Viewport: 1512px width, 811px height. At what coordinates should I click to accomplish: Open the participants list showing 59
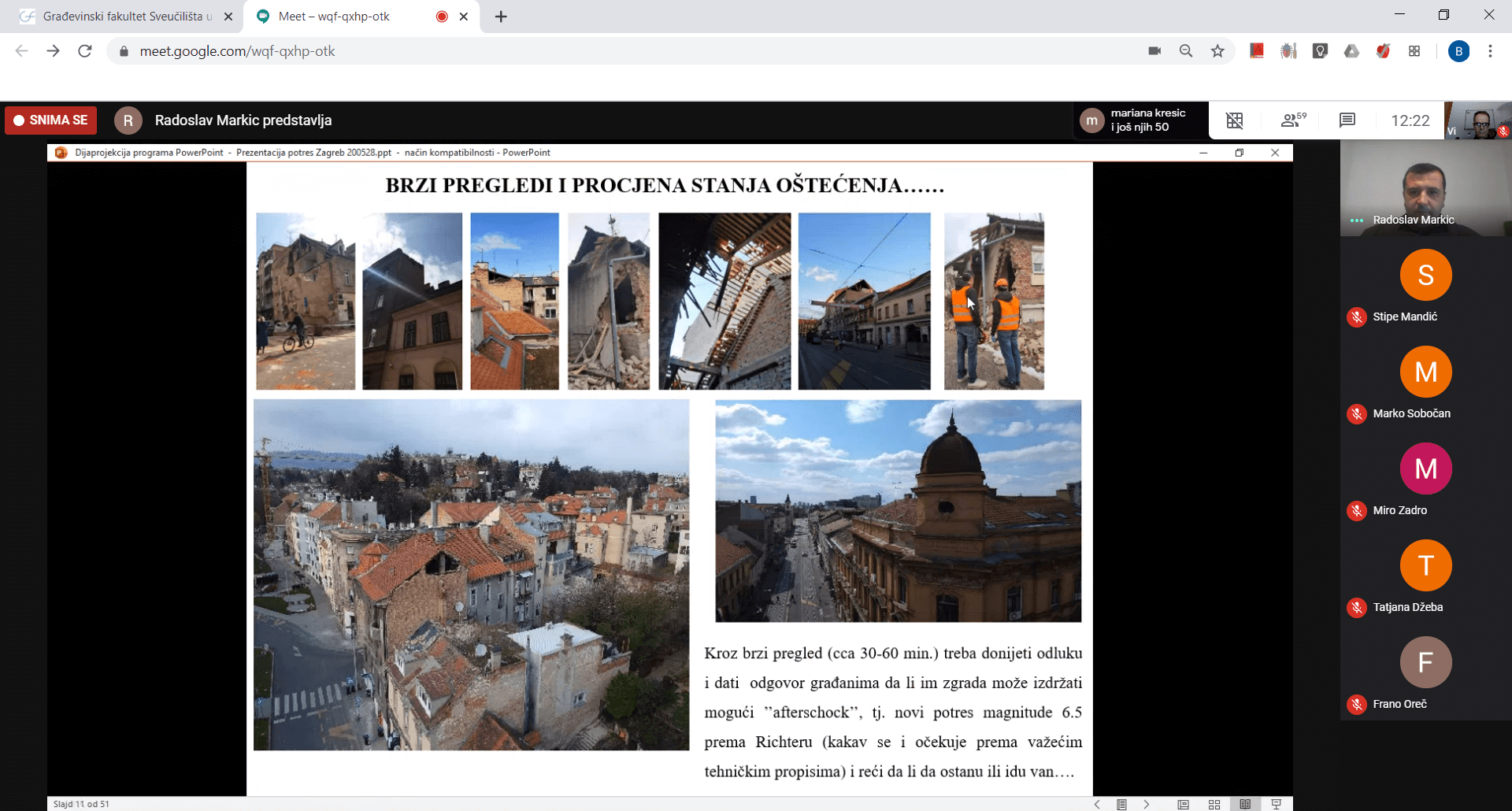1293,120
